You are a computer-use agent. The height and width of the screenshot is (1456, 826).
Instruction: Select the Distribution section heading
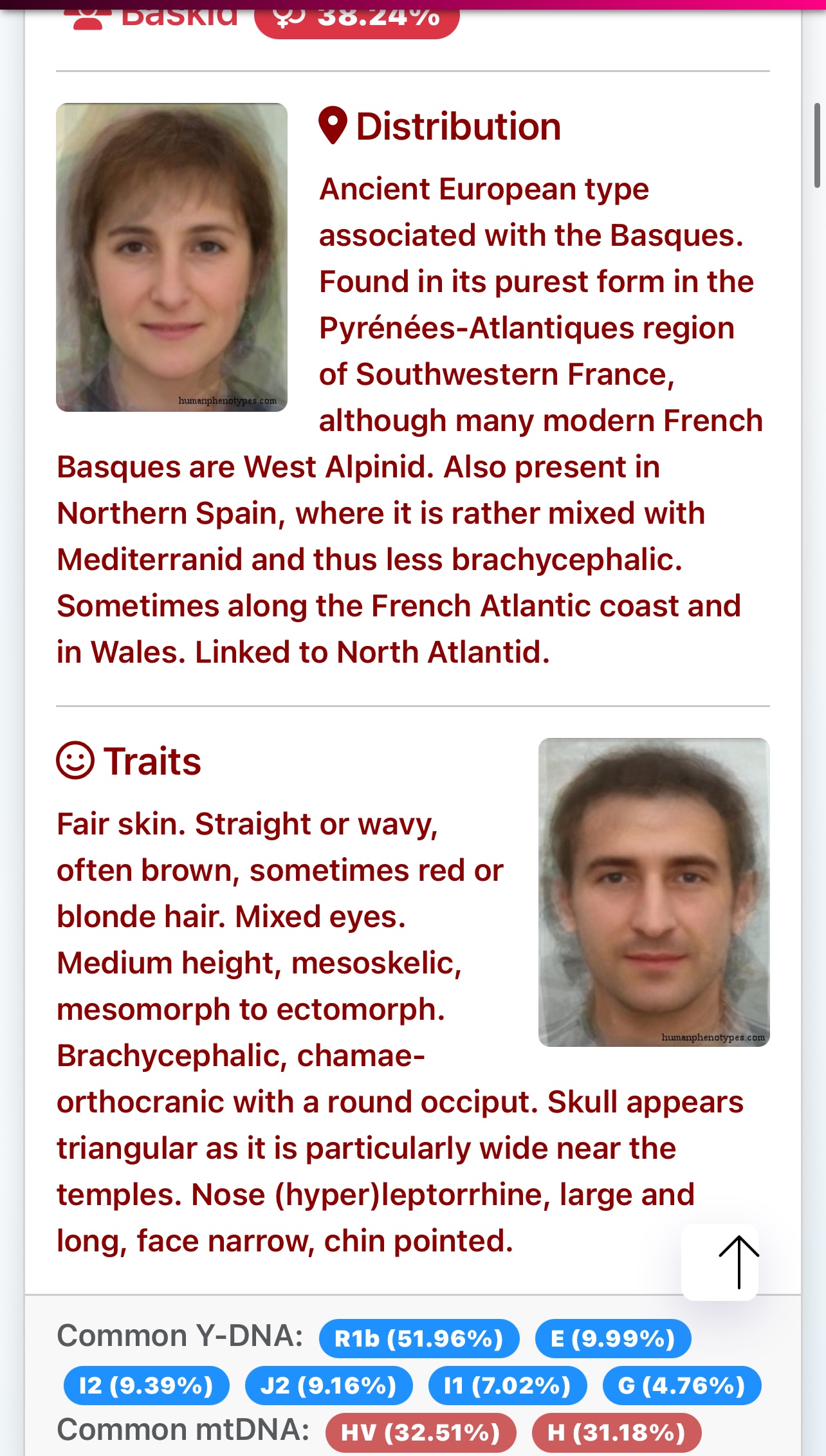[458, 127]
